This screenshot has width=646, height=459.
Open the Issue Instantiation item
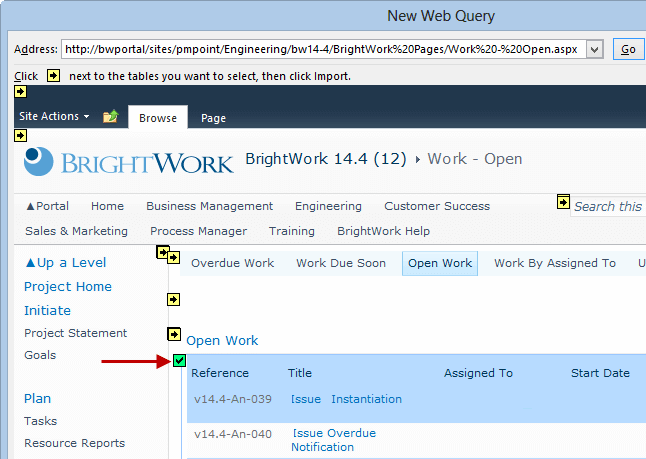coord(346,399)
